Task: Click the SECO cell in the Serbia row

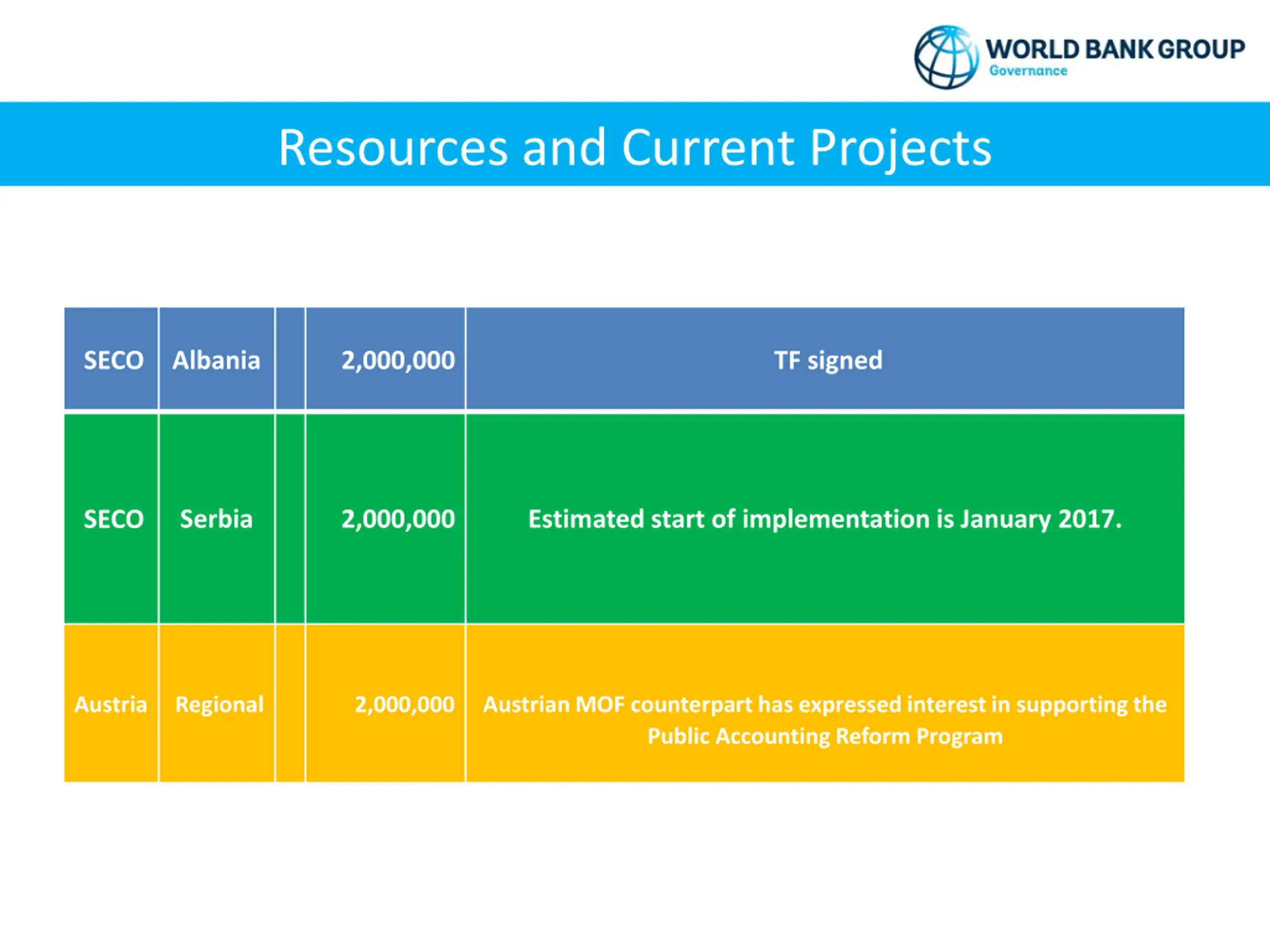Action: (x=112, y=519)
